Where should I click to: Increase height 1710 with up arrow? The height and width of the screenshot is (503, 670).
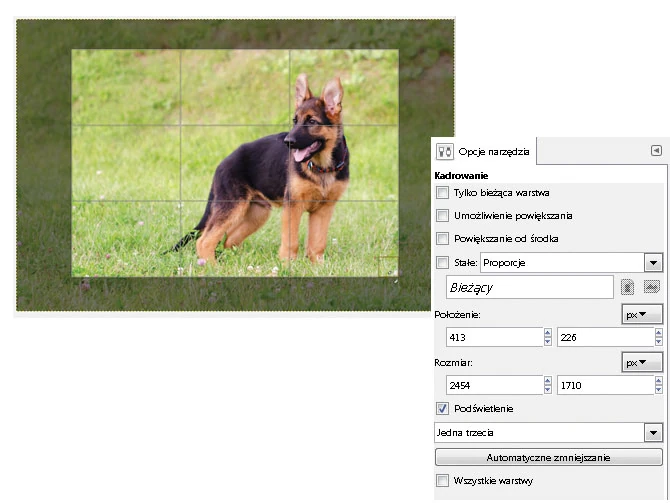coord(658,380)
